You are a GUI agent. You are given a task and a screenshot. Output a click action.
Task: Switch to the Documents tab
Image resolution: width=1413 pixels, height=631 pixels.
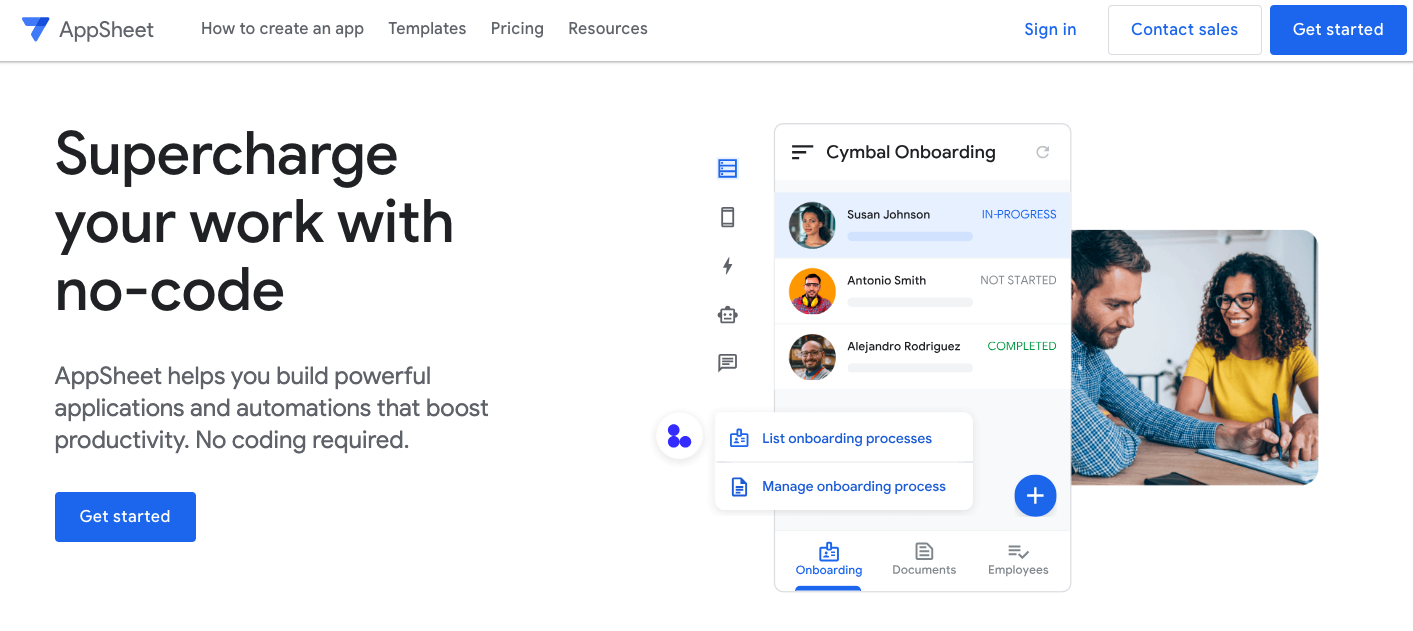pos(924,560)
